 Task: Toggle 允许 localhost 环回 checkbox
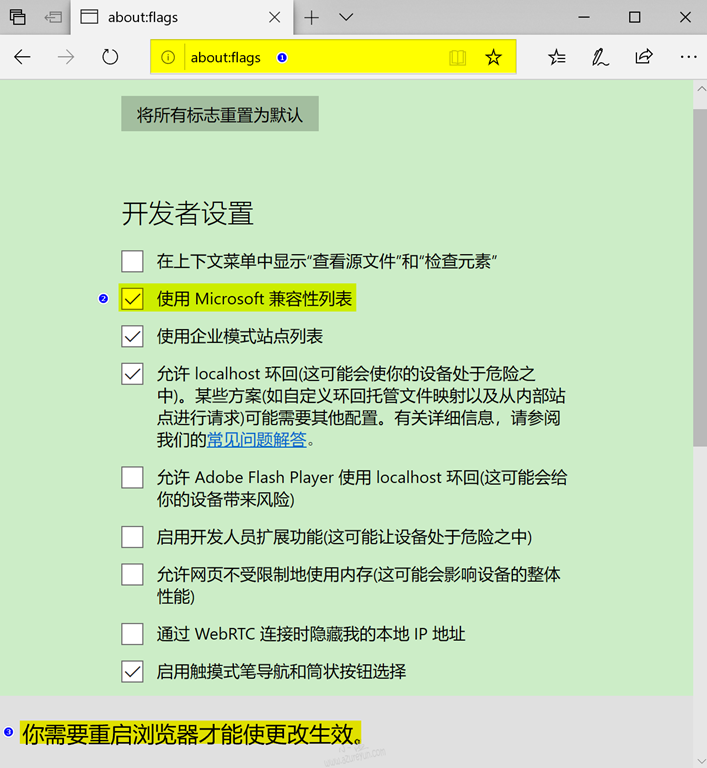(132, 374)
